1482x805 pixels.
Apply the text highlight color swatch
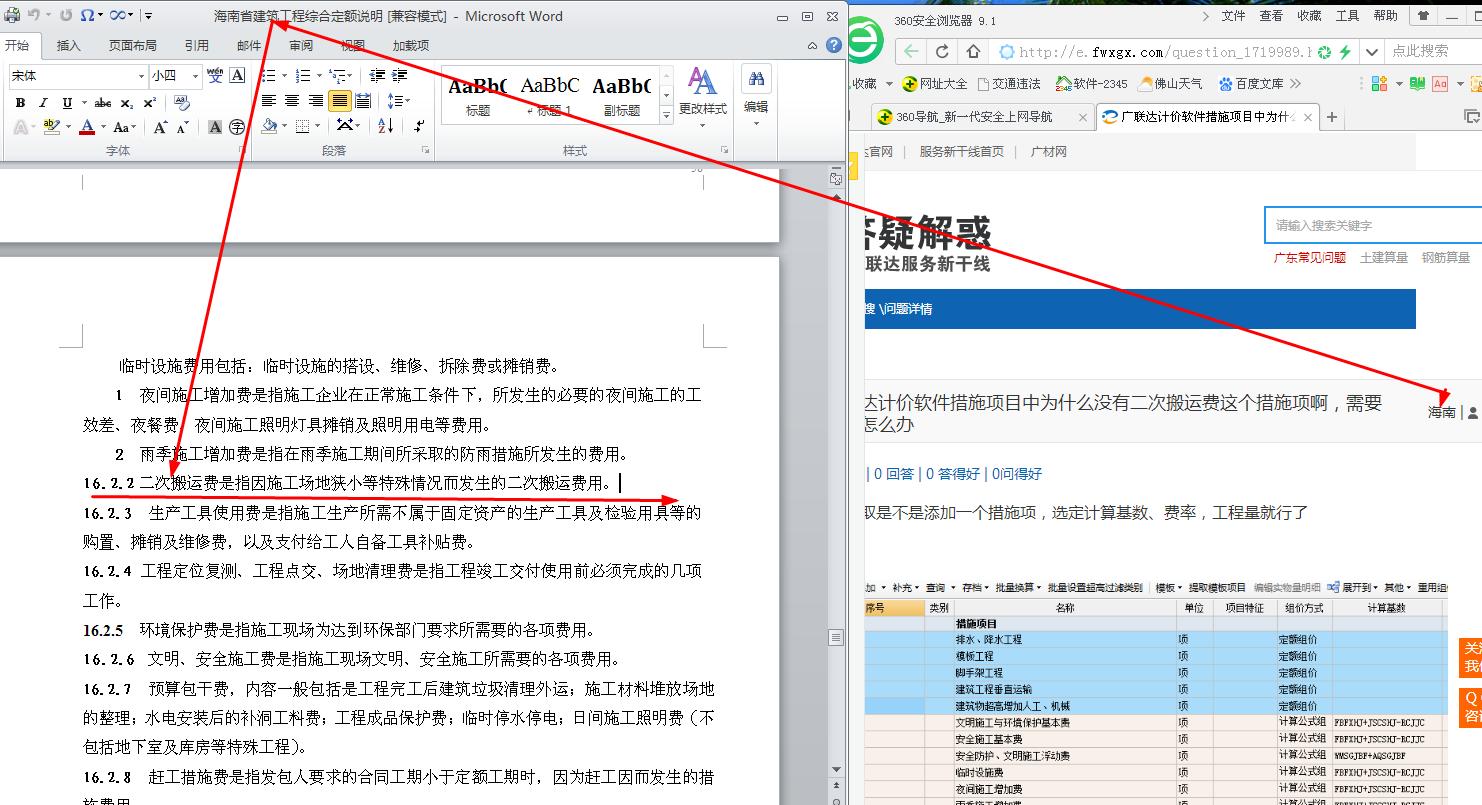[51, 127]
